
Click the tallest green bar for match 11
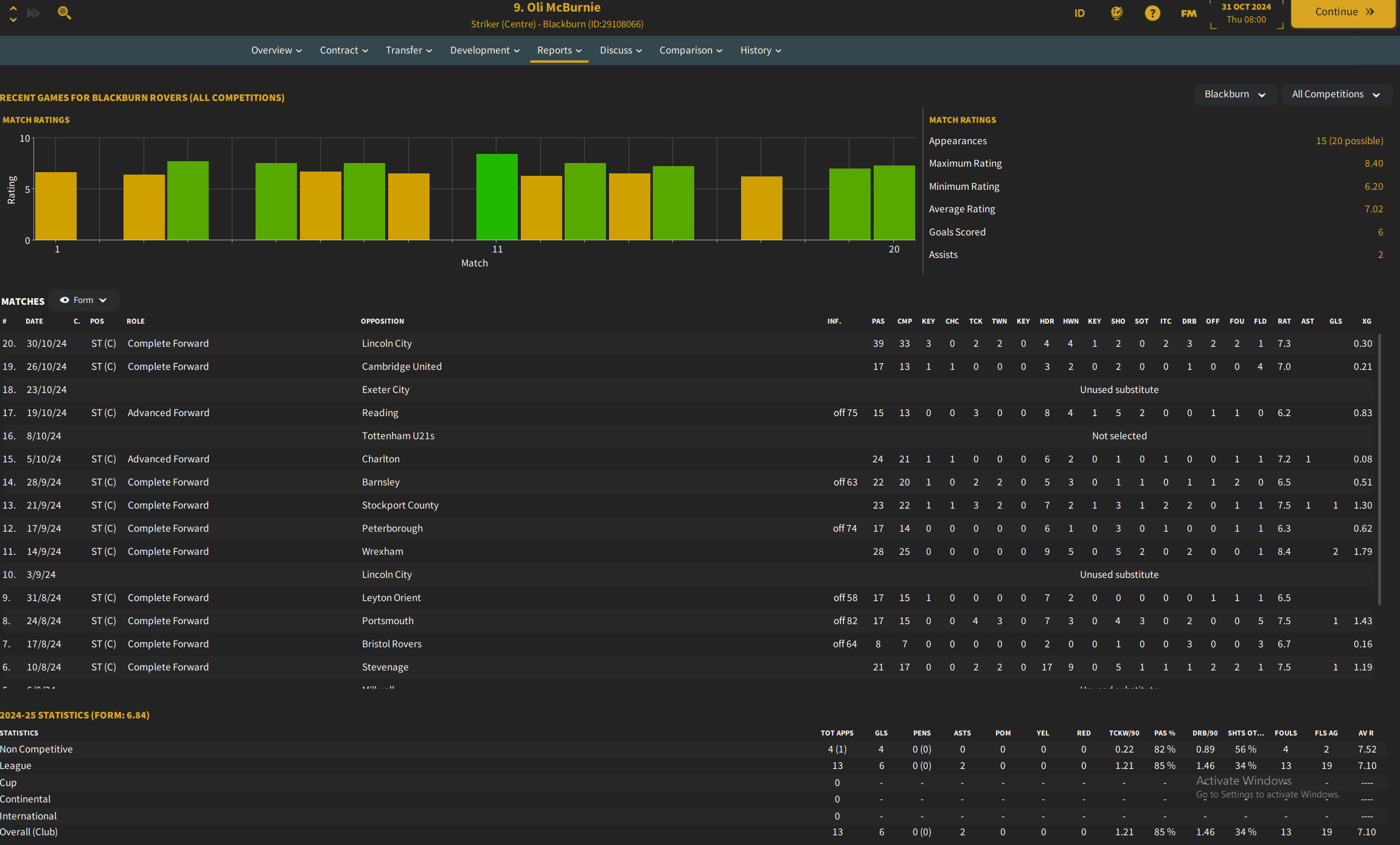(x=496, y=196)
